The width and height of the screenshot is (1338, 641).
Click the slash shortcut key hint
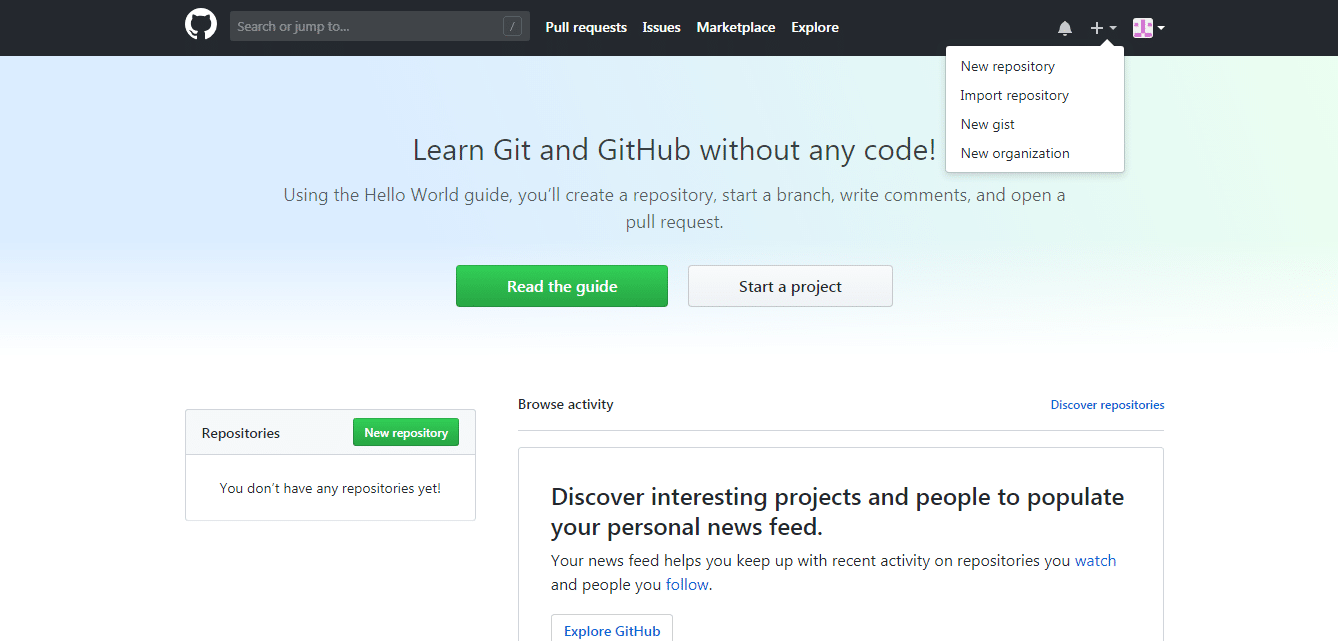(x=512, y=27)
